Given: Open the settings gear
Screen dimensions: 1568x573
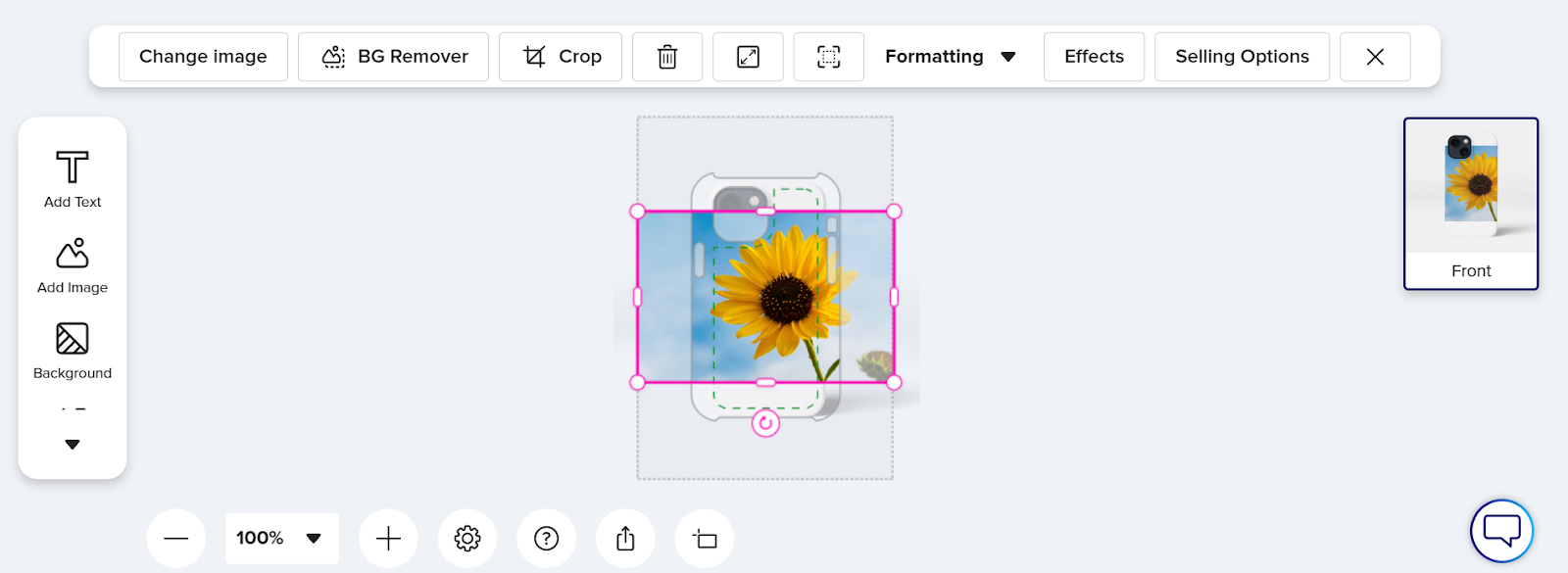Looking at the screenshot, I should (467, 538).
